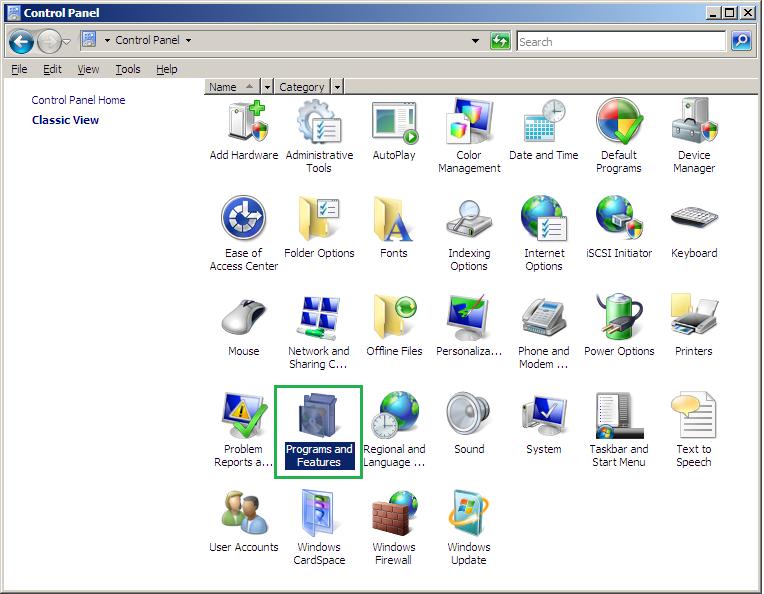This screenshot has width=764, height=594.
Task: Click the green refresh button
Action: point(500,41)
